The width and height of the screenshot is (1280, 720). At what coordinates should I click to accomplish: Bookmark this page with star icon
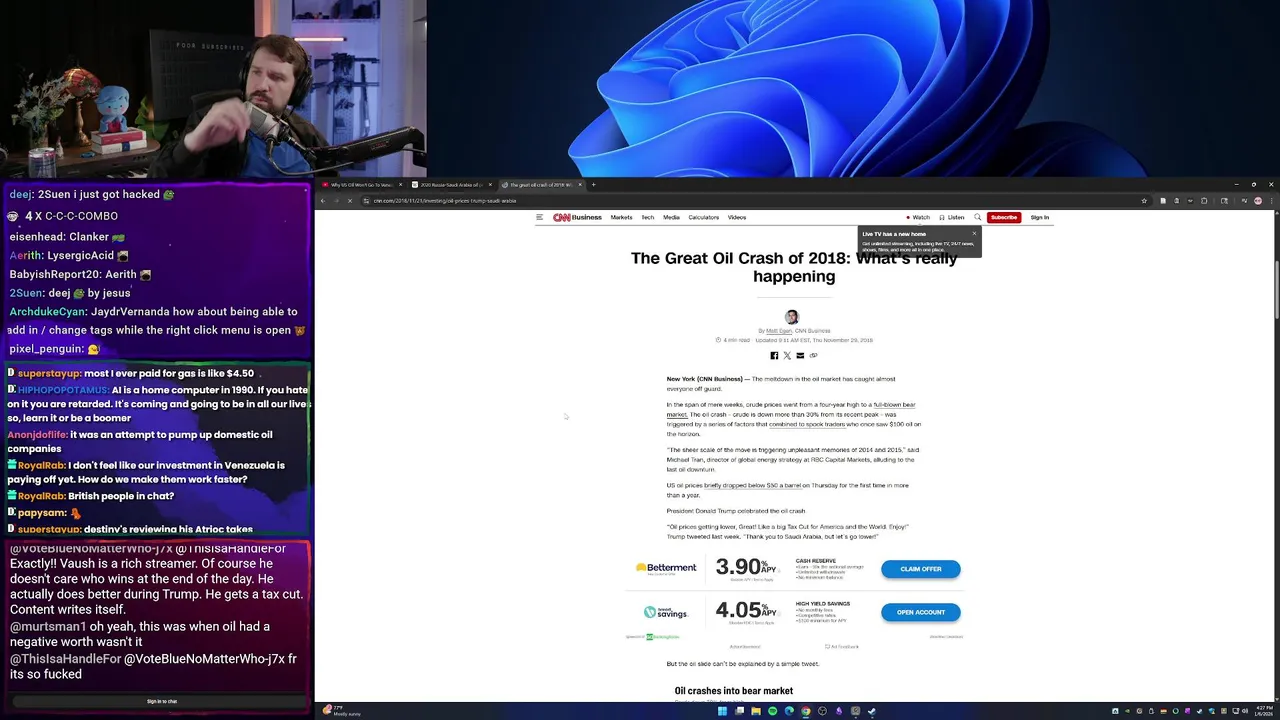click(x=1144, y=201)
